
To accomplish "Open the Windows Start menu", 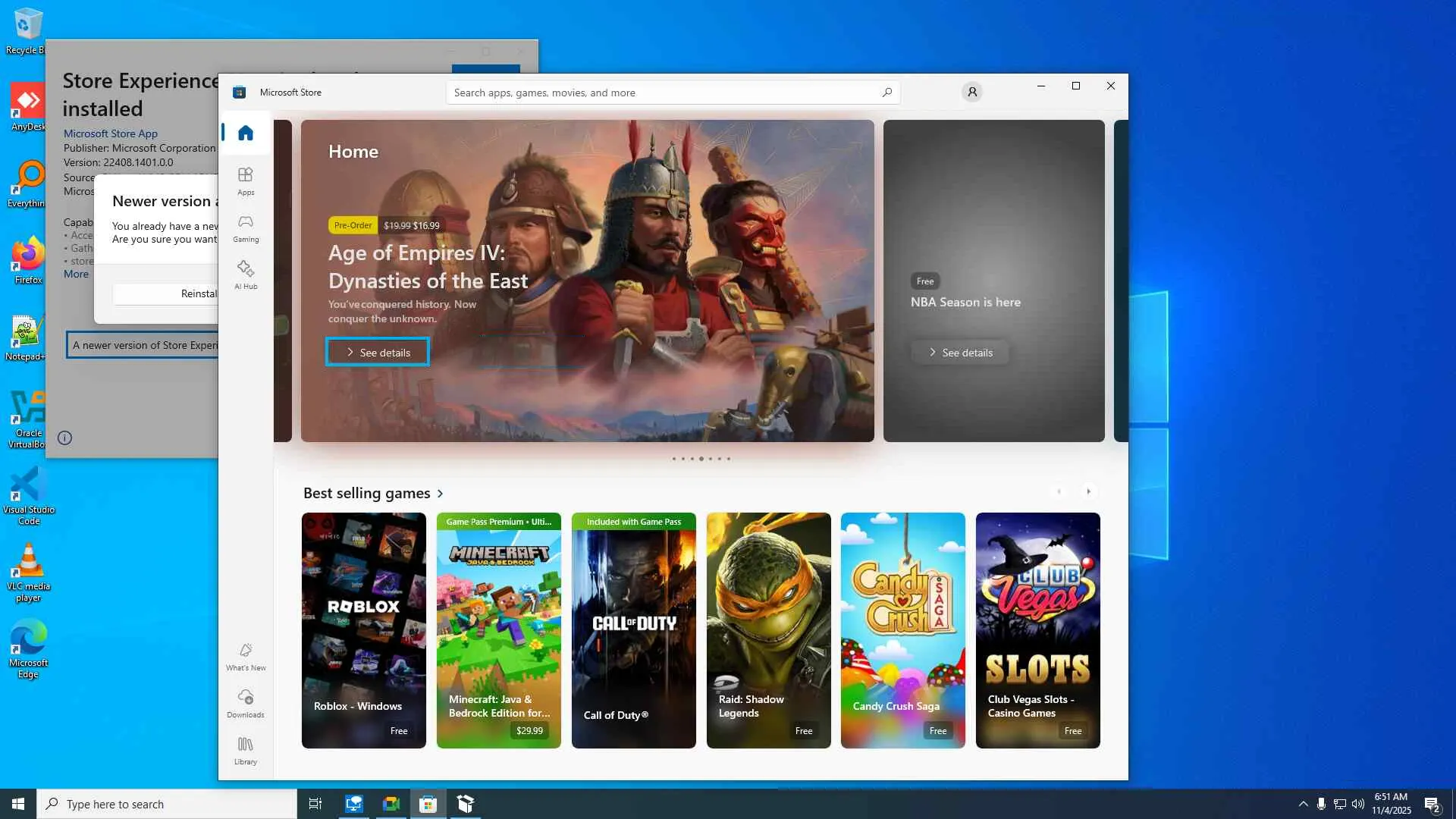I will coord(18,804).
